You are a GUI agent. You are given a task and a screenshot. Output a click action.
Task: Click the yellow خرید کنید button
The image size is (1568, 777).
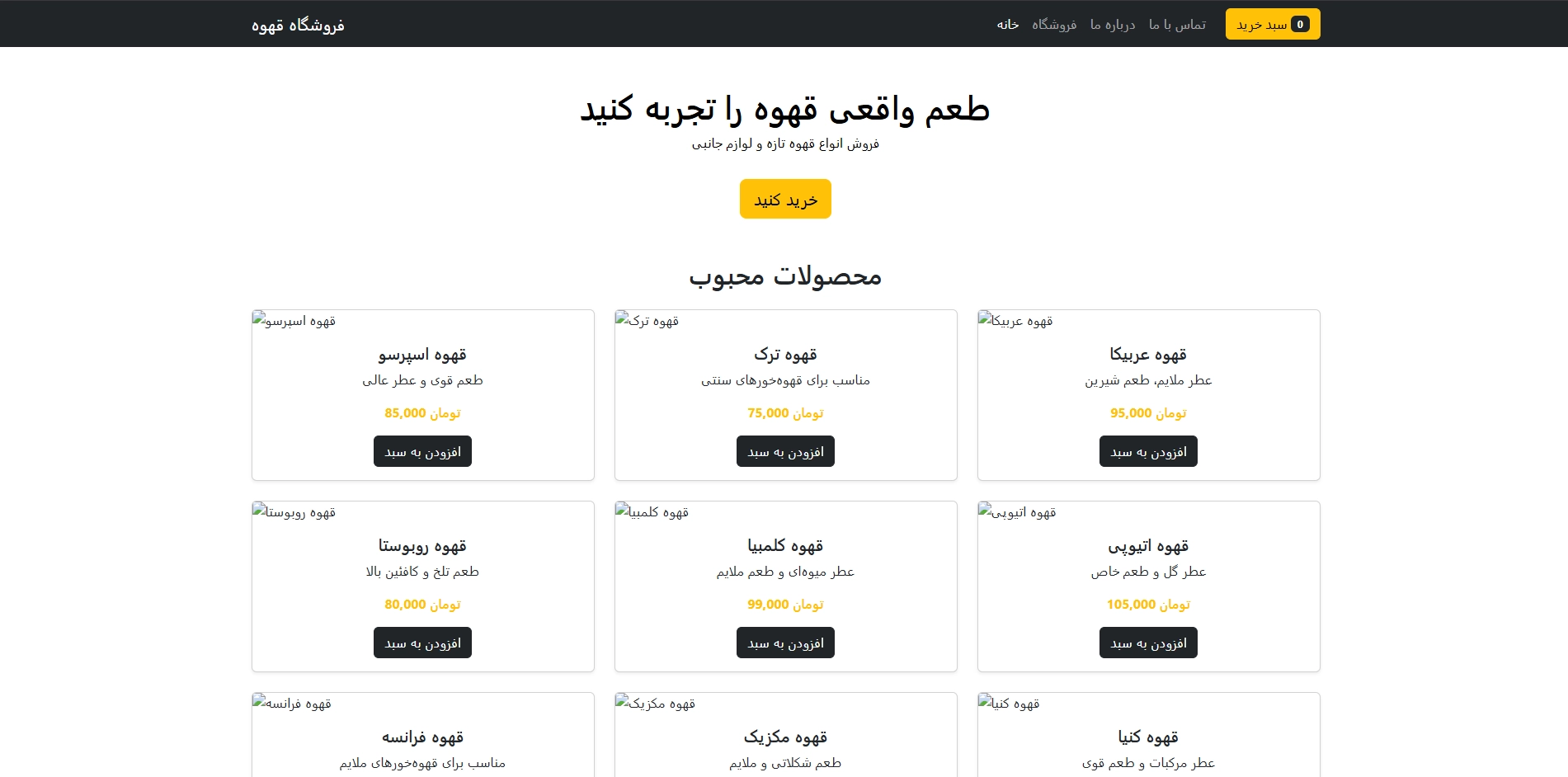tap(785, 199)
